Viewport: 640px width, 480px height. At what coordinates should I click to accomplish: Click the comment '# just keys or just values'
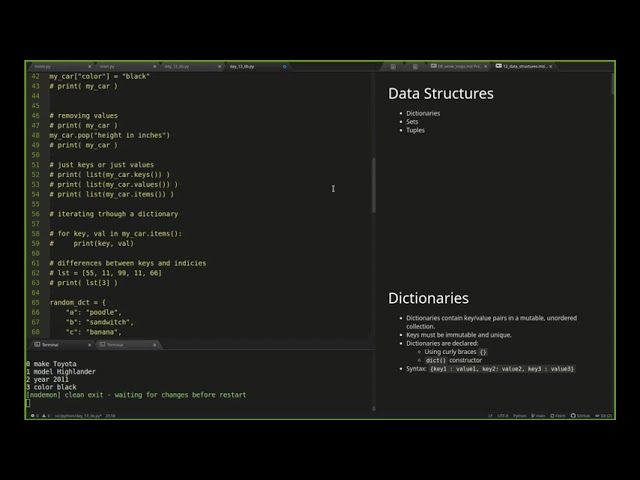(x=102, y=165)
